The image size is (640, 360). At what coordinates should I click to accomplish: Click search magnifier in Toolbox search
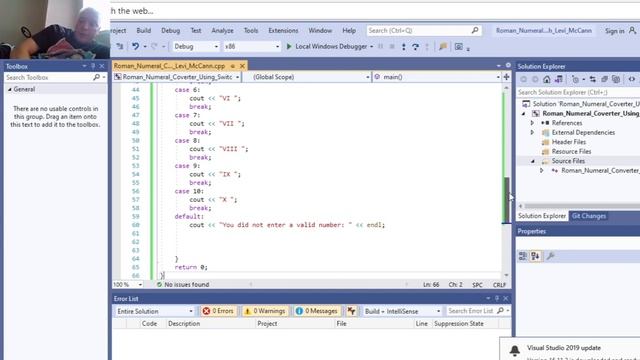click(x=96, y=77)
